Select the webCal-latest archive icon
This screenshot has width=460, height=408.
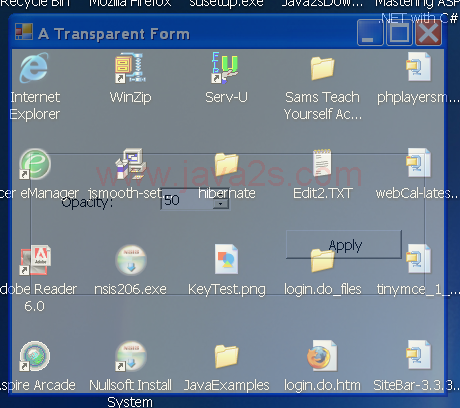[418, 163]
